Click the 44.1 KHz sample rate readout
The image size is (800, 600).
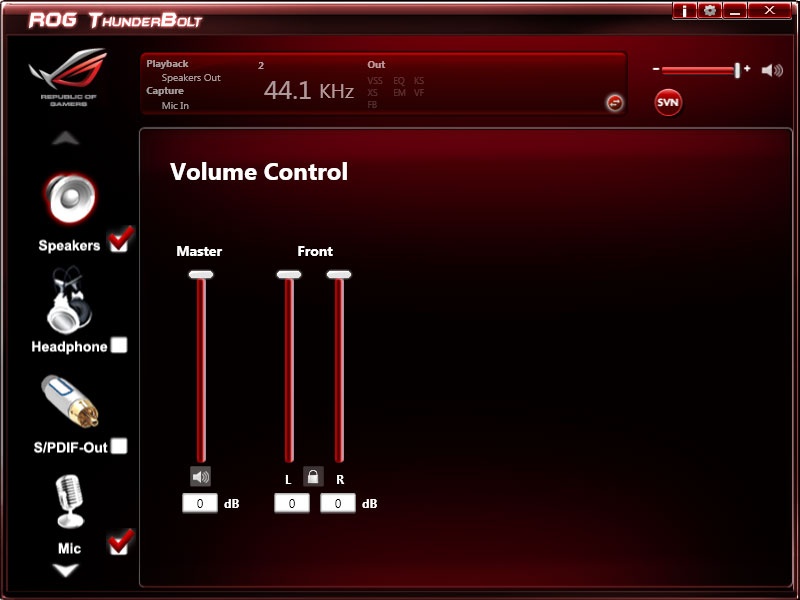[x=309, y=91]
